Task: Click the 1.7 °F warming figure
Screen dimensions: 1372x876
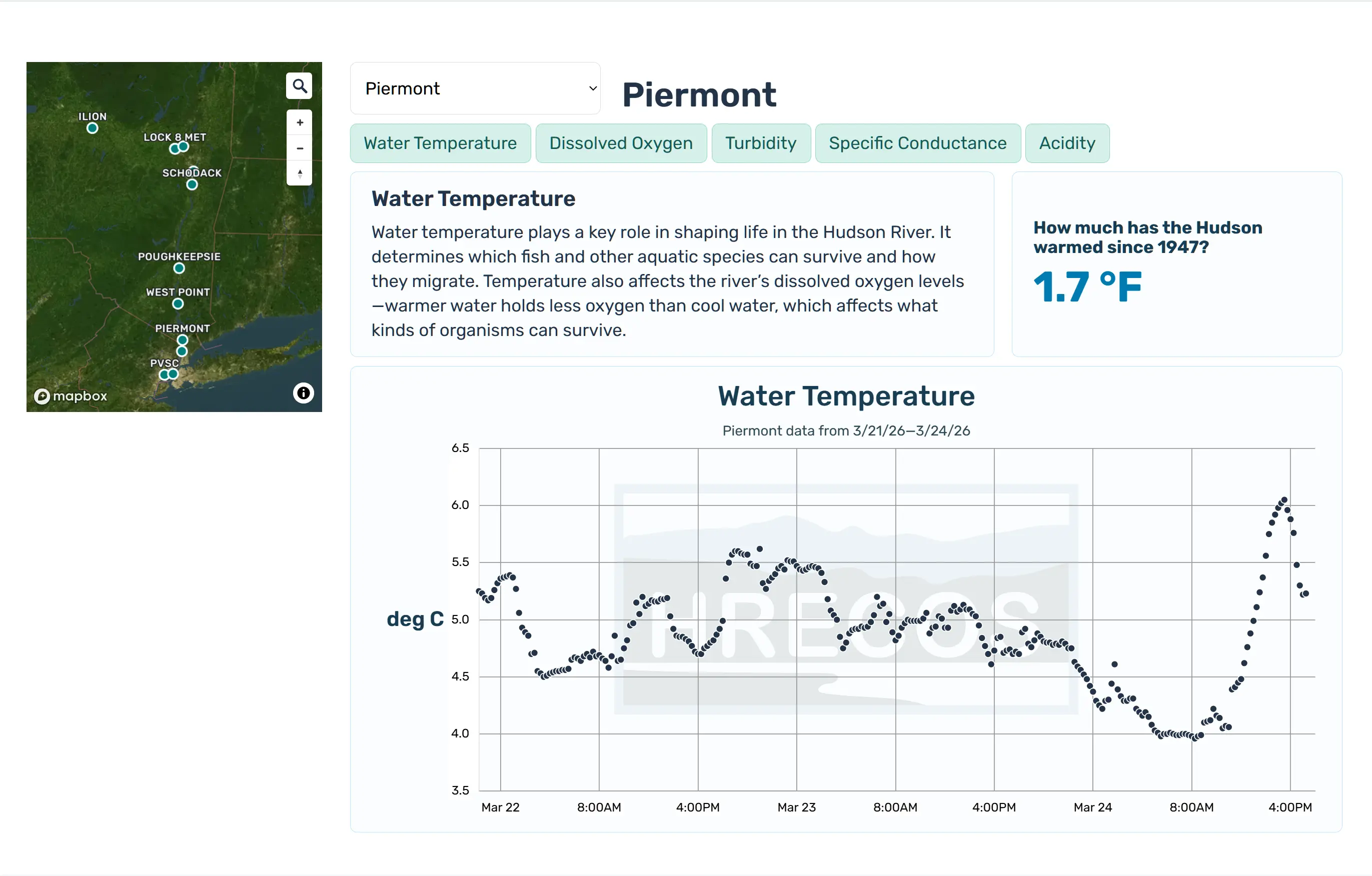Action: 1087,286
